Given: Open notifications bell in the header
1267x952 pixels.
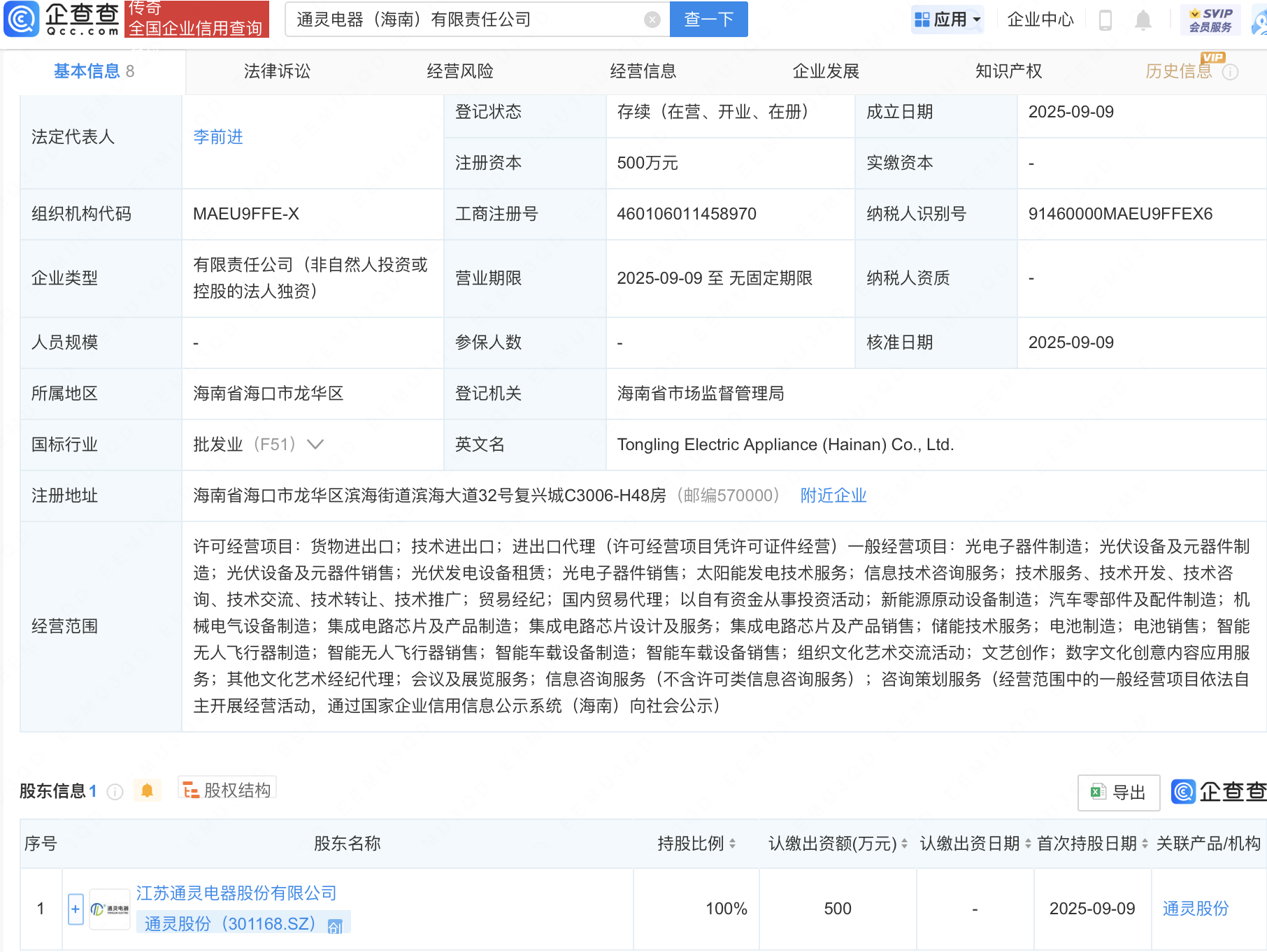Looking at the screenshot, I should click(1143, 20).
